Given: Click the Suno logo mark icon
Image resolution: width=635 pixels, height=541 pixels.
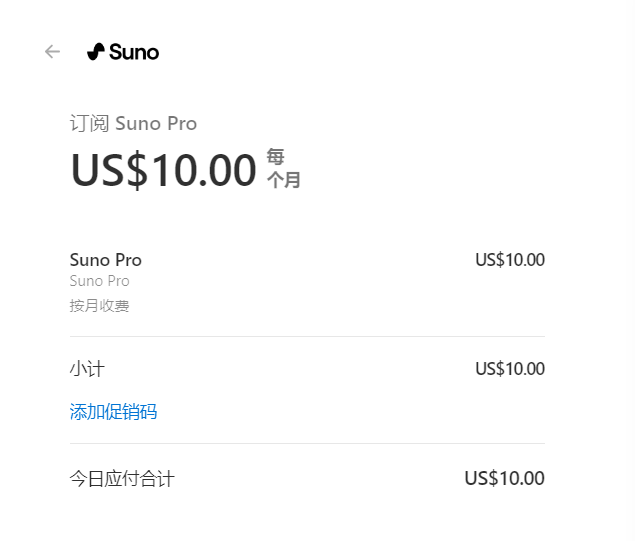Looking at the screenshot, I should 96,52.
